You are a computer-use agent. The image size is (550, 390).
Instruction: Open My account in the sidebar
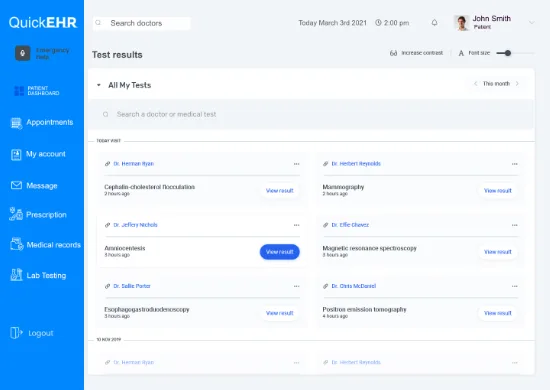[46, 154]
